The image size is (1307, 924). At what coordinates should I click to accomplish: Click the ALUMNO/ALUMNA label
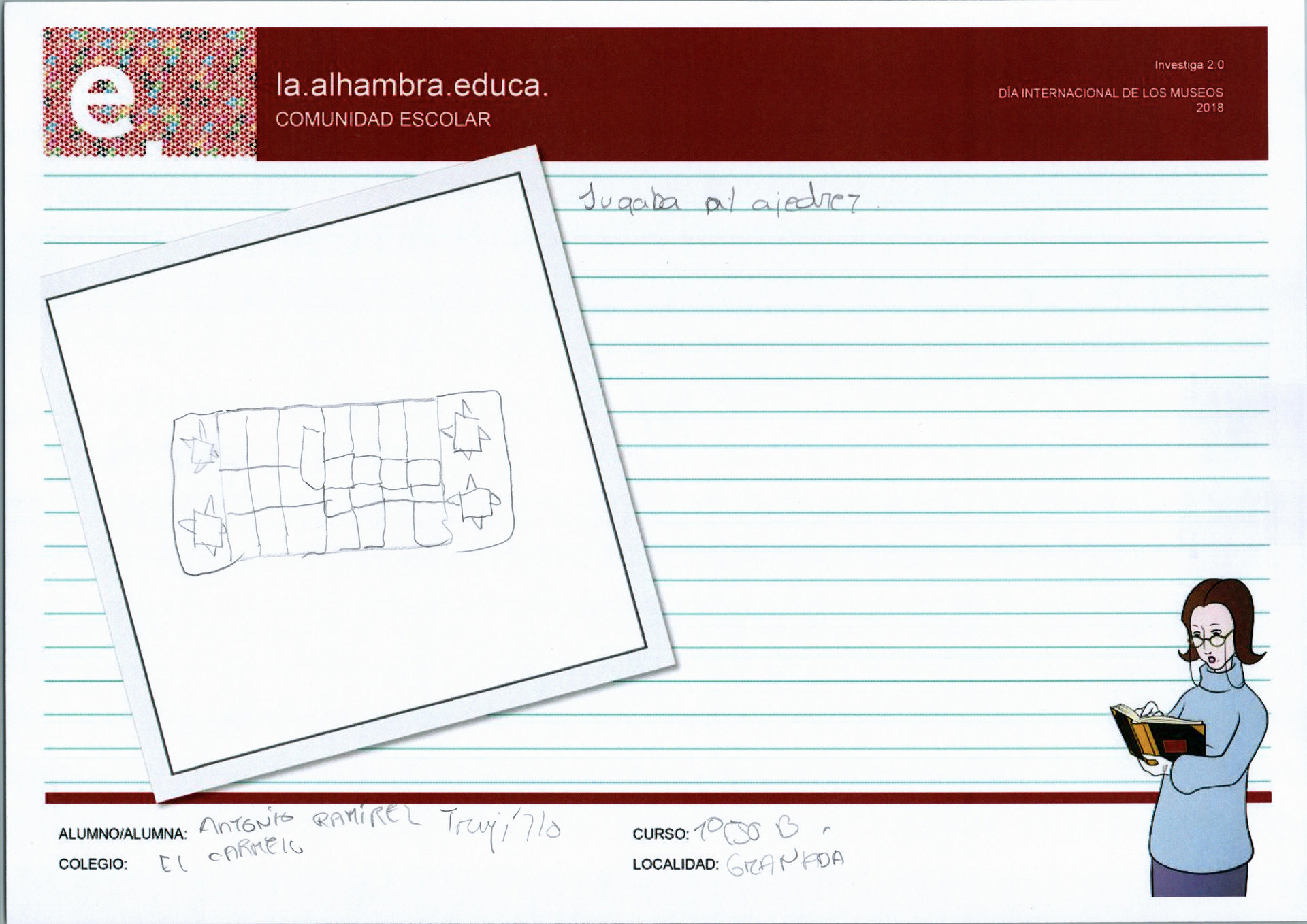click(122, 834)
